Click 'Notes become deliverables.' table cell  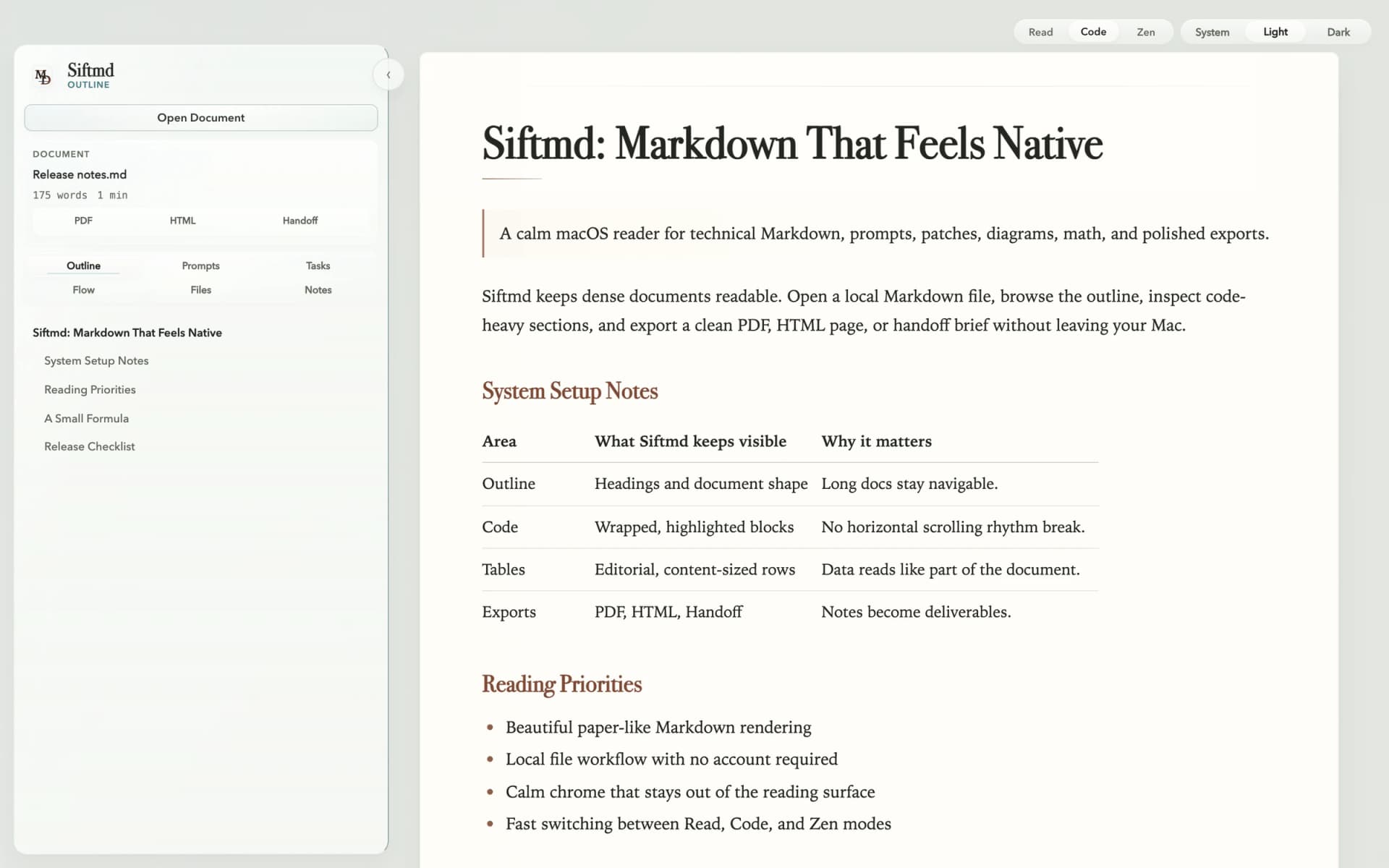(916, 612)
